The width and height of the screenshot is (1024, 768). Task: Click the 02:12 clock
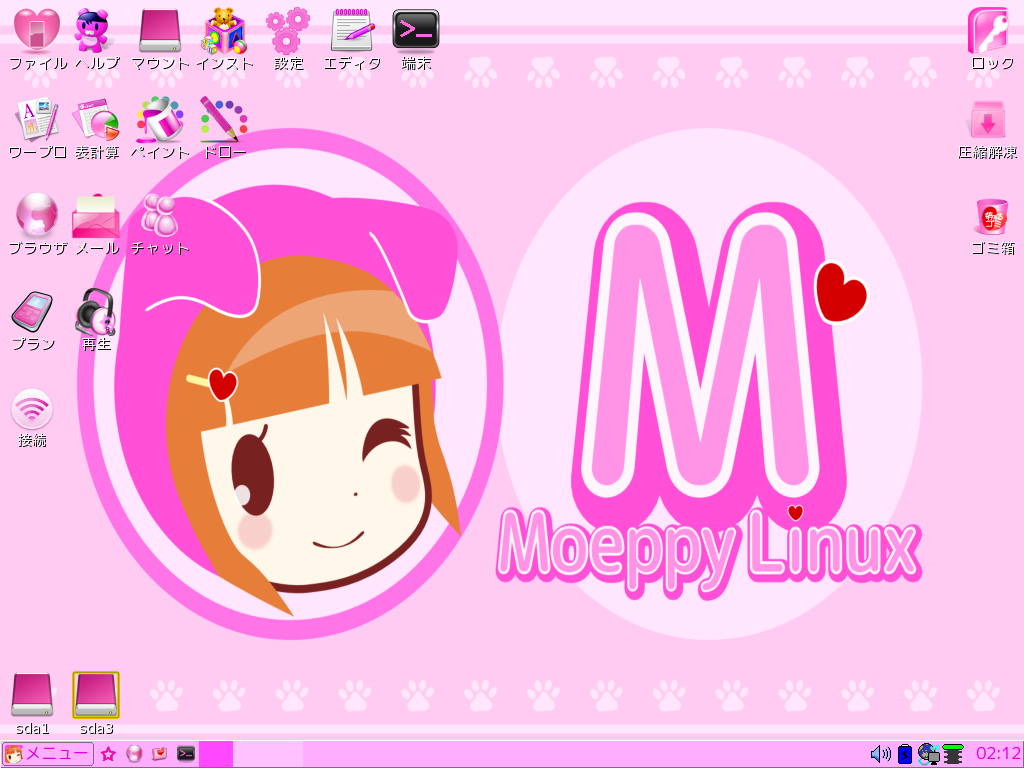pyautogui.click(x=997, y=754)
